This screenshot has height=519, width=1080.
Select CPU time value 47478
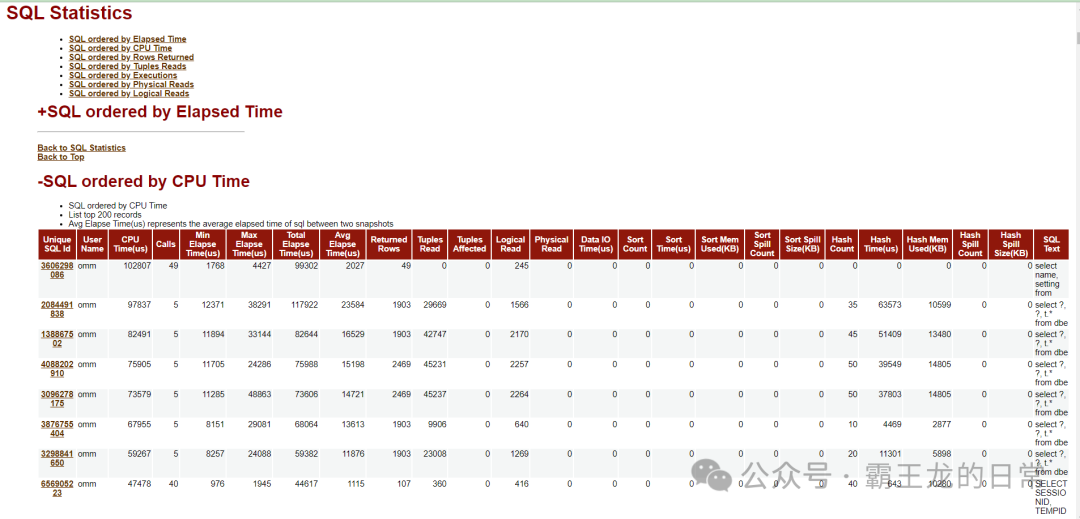point(138,485)
